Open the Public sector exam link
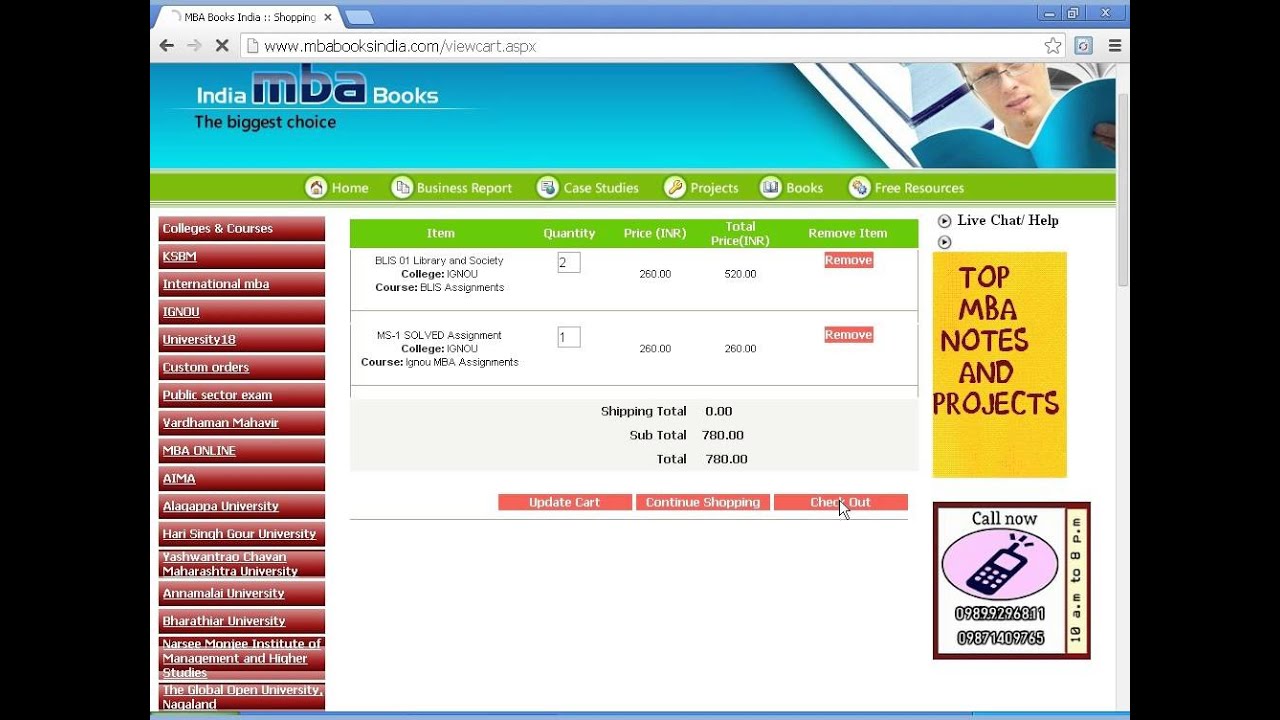The height and width of the screenshot is (720, 1280). pos(242,395)
